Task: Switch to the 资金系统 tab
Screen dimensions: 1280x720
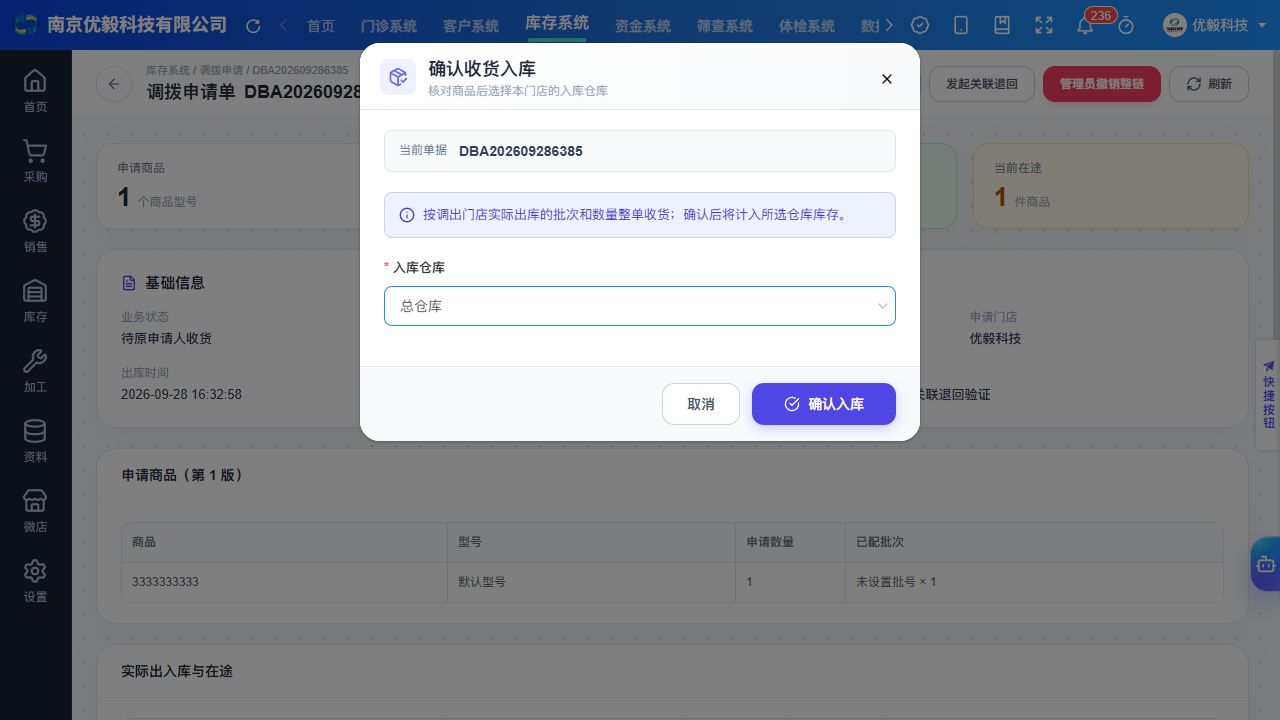Action: pyautogui.click(x=643, y=26)
